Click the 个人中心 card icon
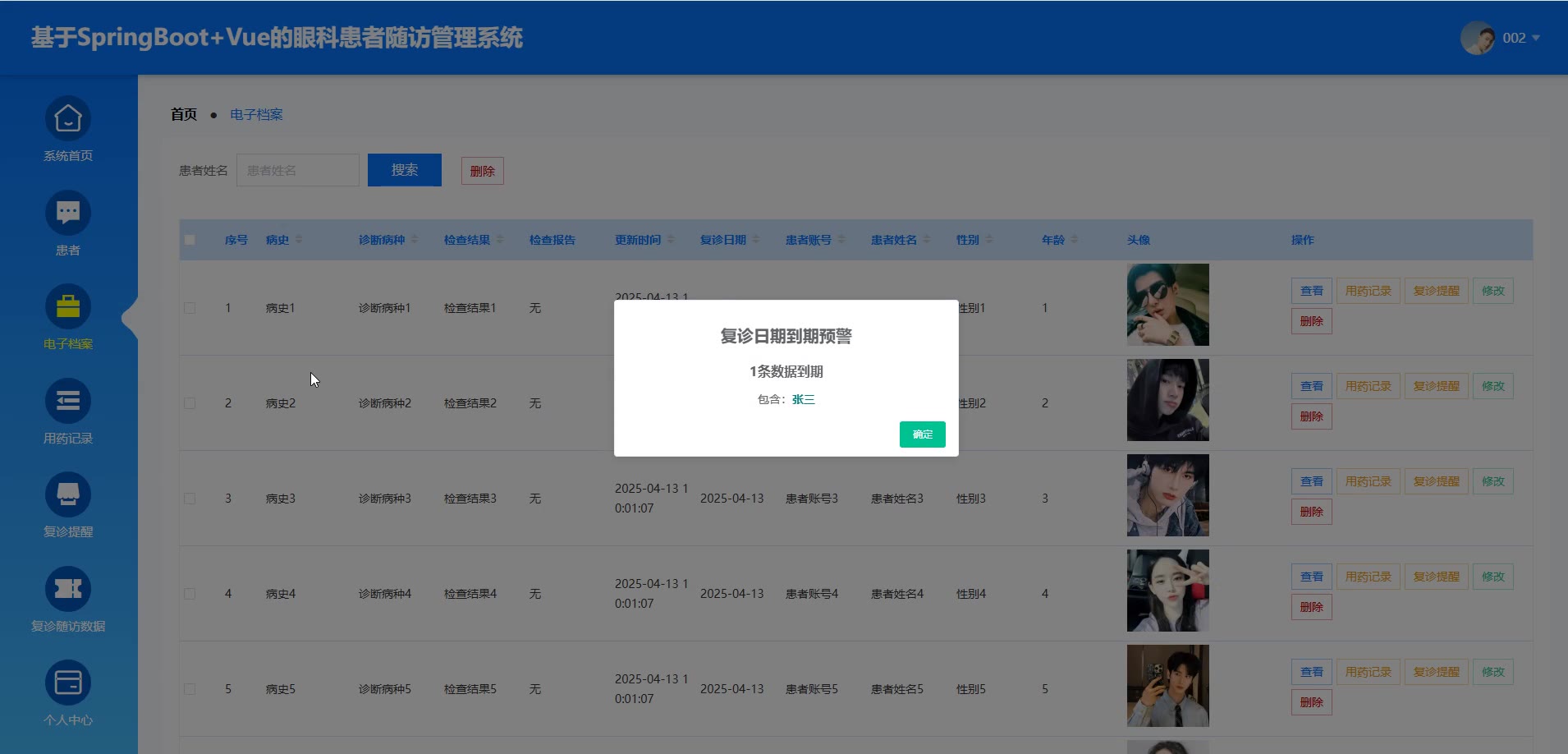The width and height of the screenshot is (1568, 754). [x=68, y=683]
